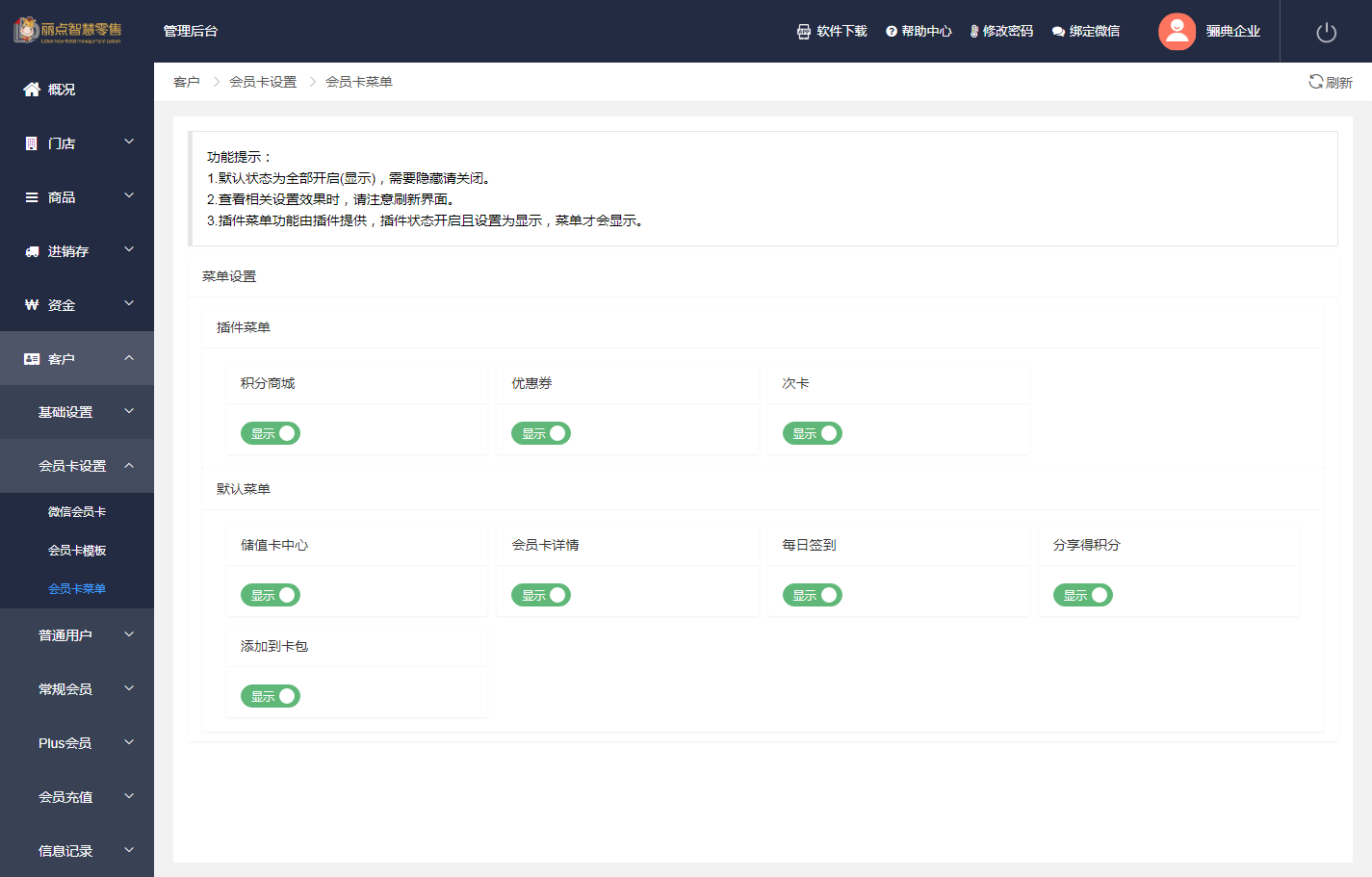Toggle 分享得积分 display switch
Image resolution: width=1372 pixels, height=877 pixels.
coord(1083,595)
